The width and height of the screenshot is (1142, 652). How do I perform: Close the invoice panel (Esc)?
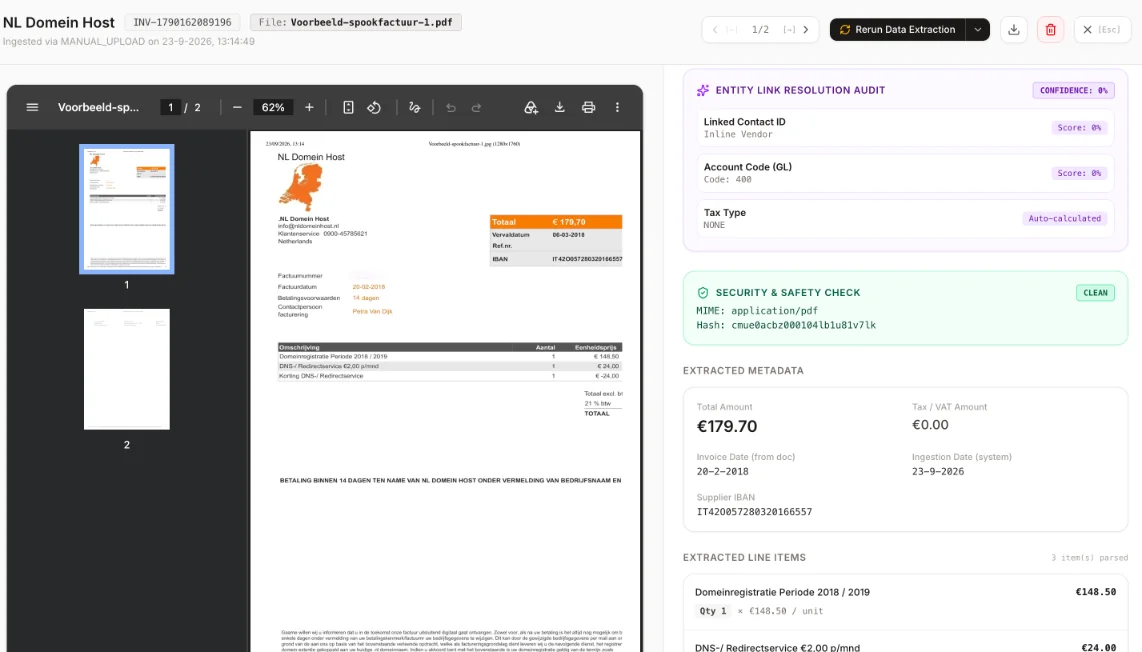(1102, 30)
